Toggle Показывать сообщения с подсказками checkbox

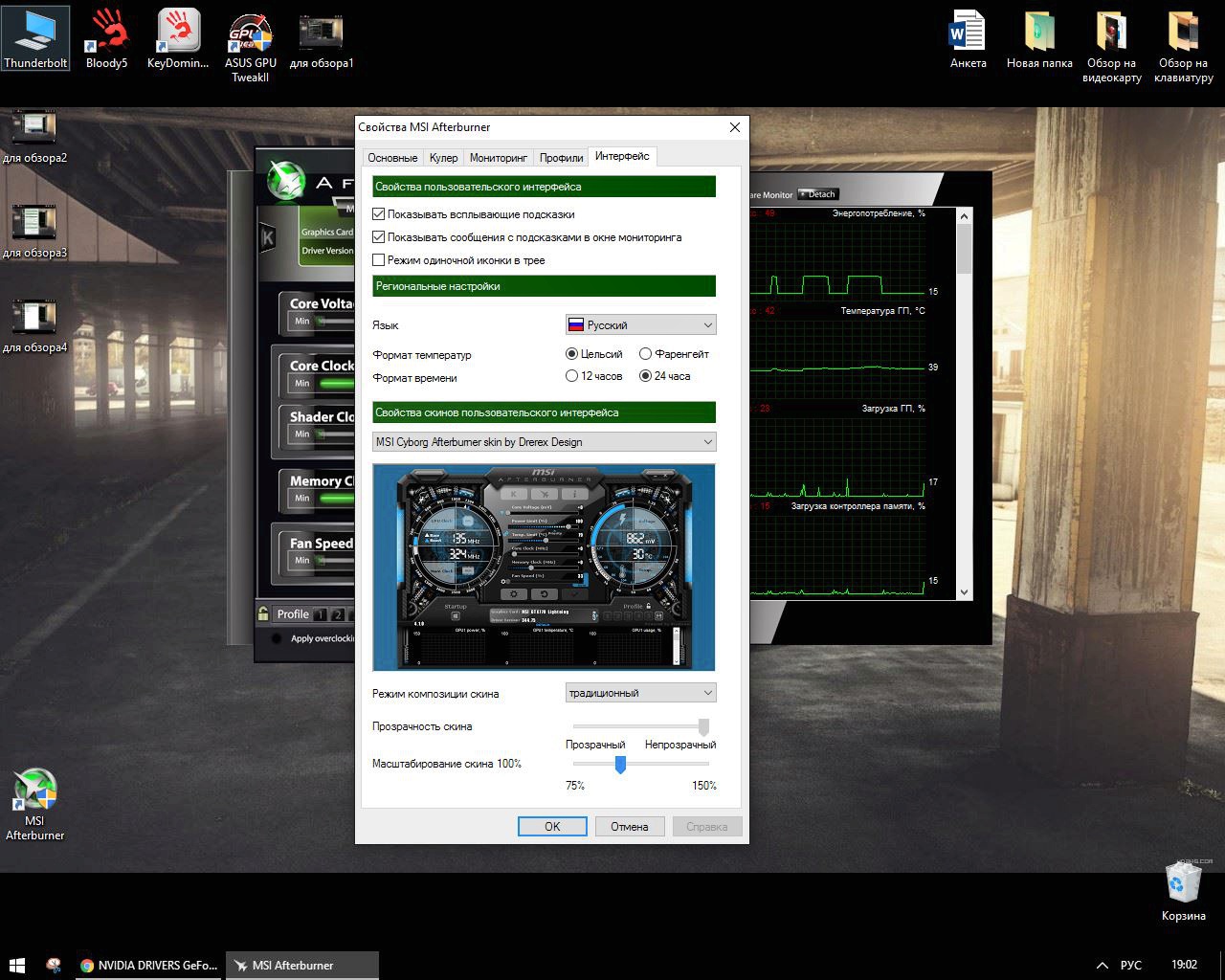(x=379, y=237)
